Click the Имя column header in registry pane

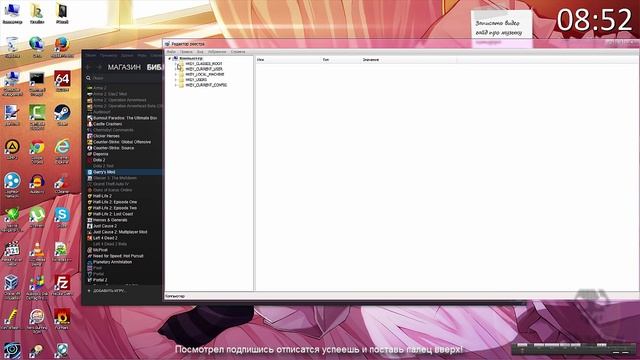click(288, 60)
